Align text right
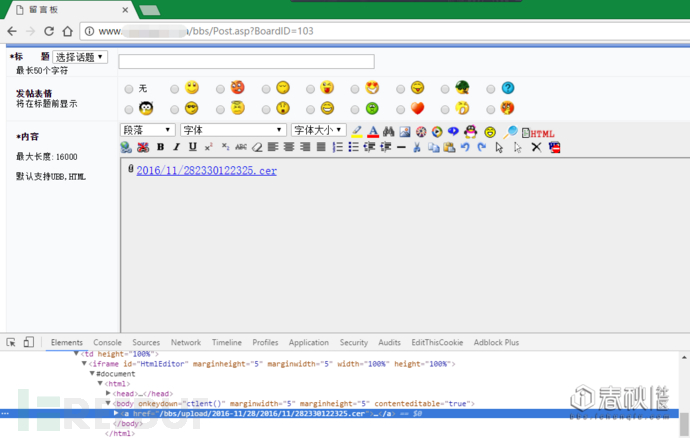Screen dimensions: 690x438 pyautogui.click(x=305, y=147)
